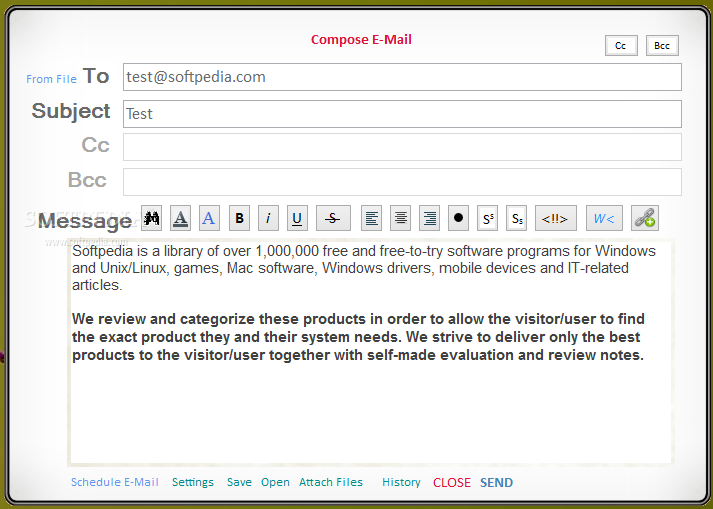Click the W< toolbar button
This screenshot has width=713, height=509.
click(x=604, y=218)
